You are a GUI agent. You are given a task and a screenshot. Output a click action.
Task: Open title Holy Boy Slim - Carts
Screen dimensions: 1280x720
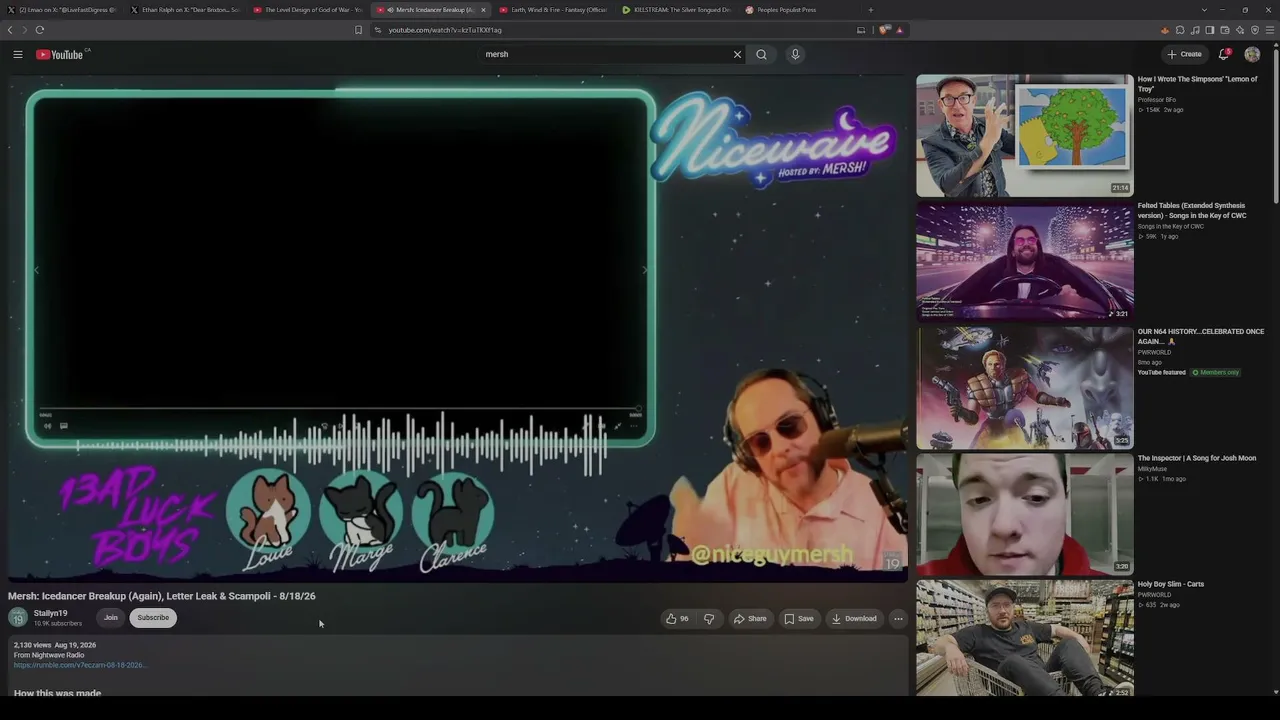[x=1171, y=584]
